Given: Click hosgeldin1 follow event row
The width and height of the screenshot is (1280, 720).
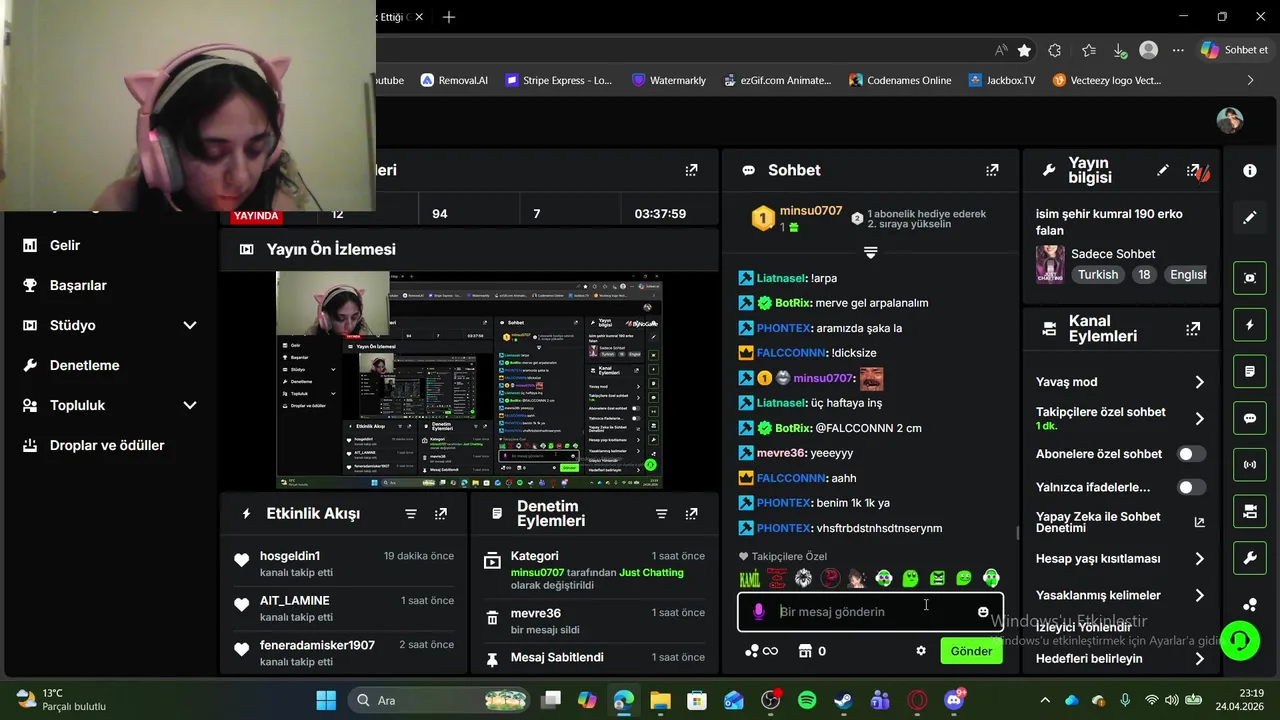Looking at the screenshot, I should point(343,563).
